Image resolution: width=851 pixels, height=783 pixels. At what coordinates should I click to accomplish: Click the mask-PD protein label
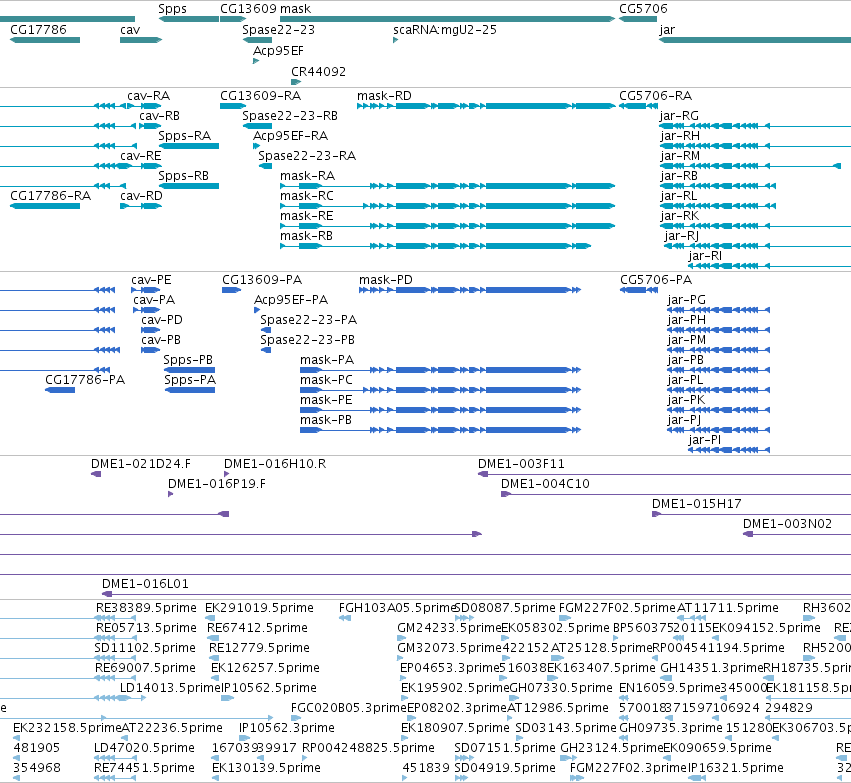386,280
